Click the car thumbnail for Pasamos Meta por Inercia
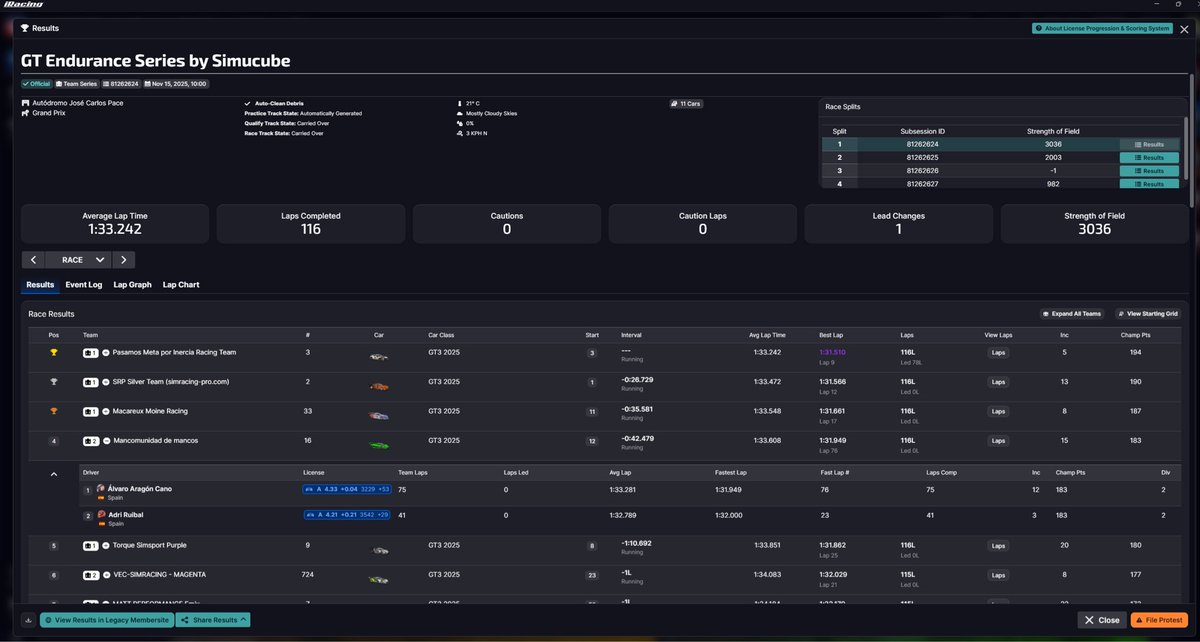The width and height of the screenshot is (1200, 642). coord(378,356)
